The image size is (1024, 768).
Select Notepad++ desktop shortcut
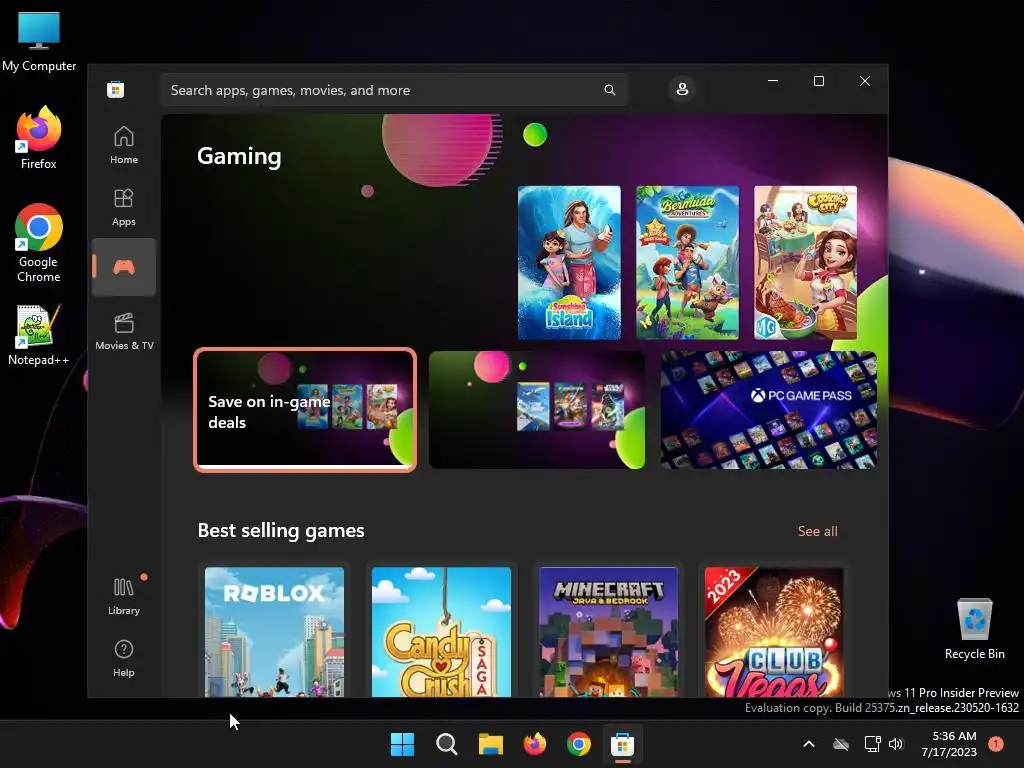click(39, 334)
